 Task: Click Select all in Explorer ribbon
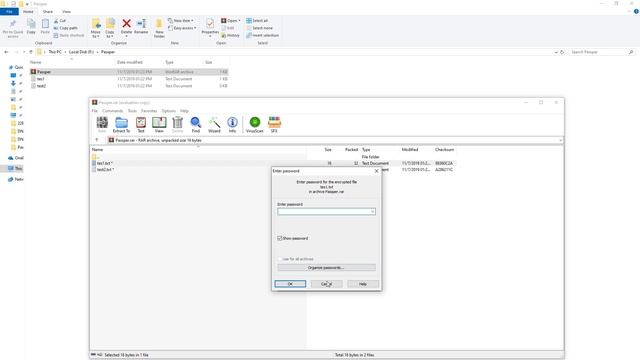pyautogui.click(x=257, y=20)
